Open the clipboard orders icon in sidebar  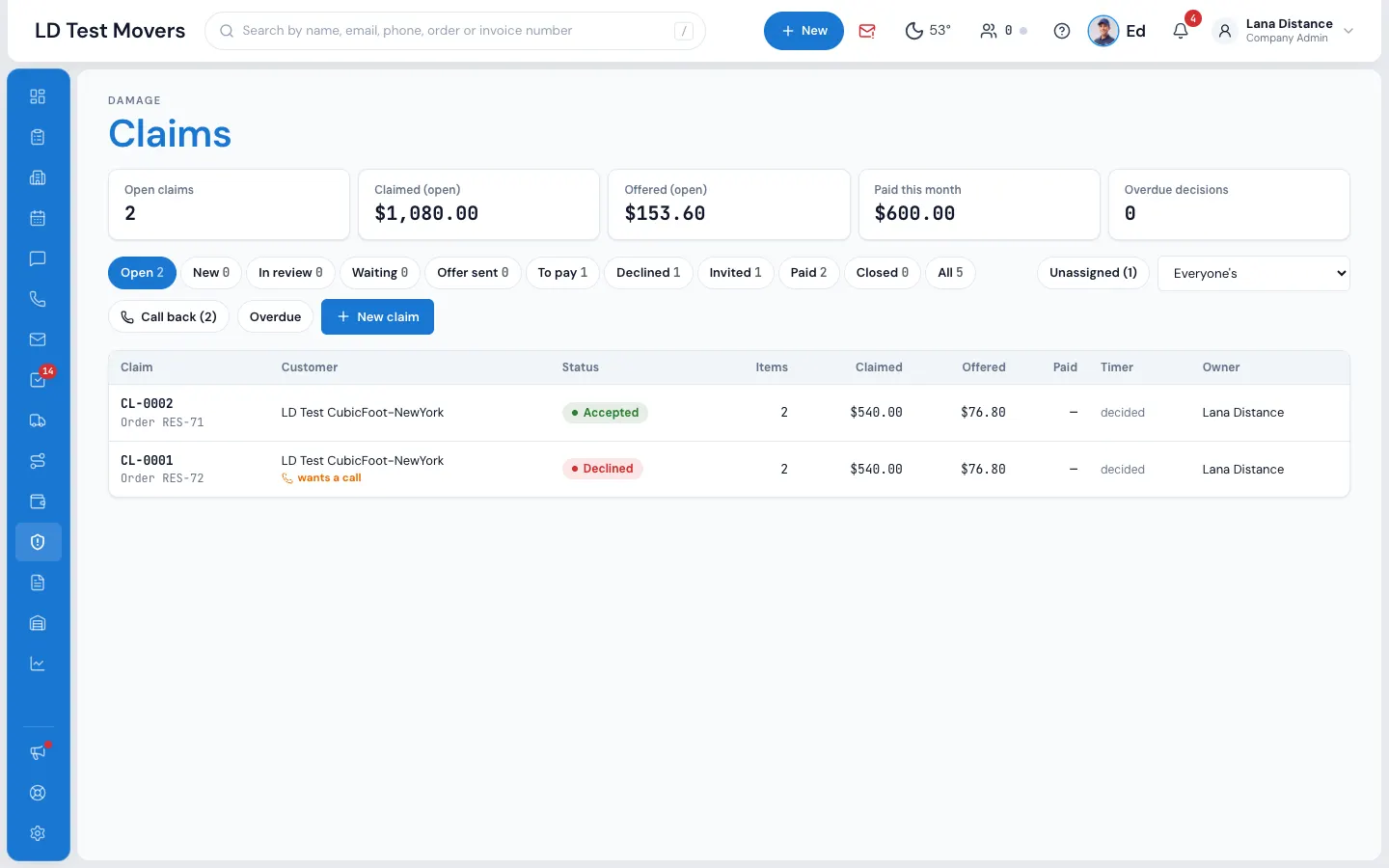38,137
